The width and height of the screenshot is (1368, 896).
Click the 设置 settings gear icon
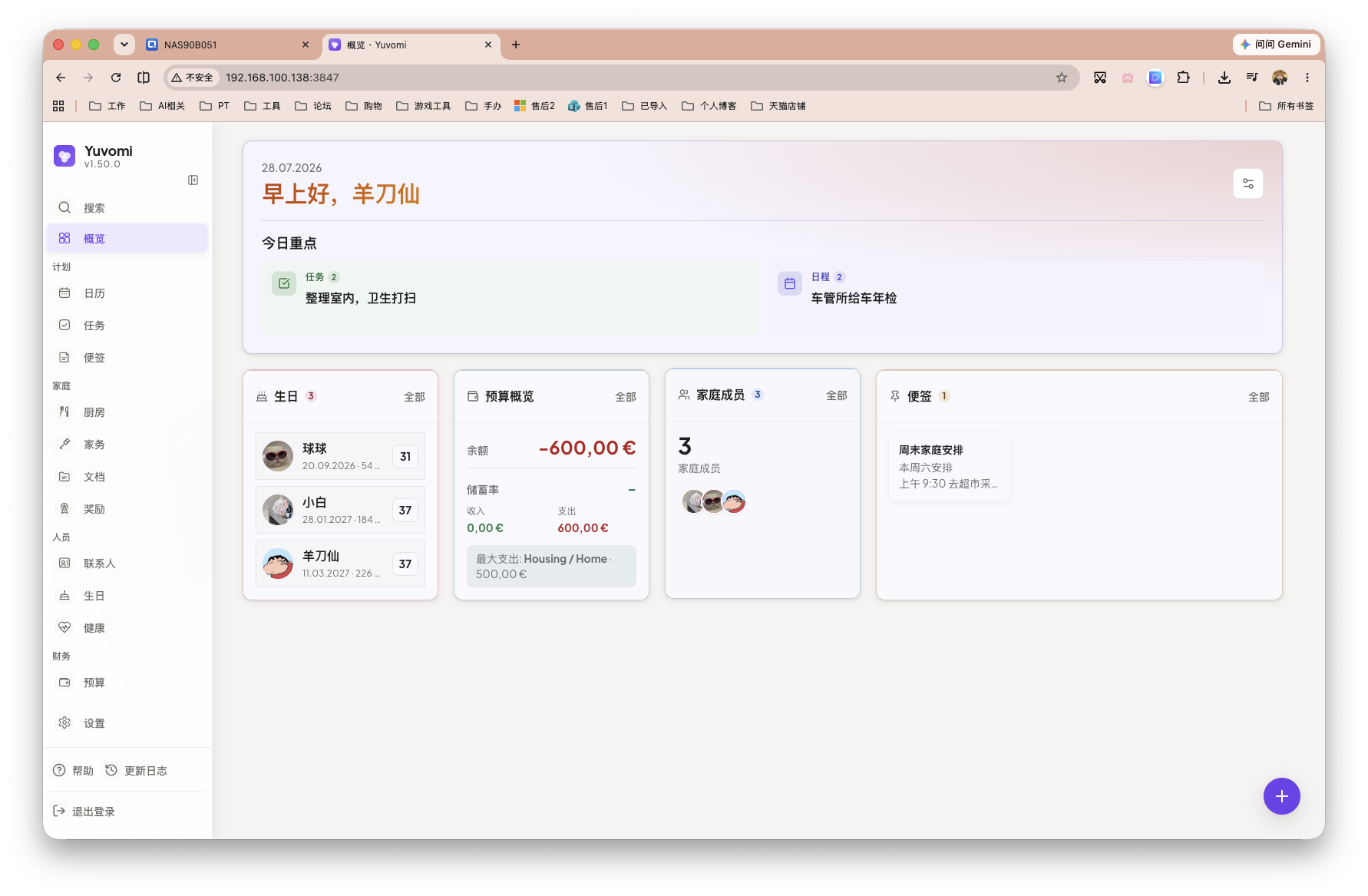64,722
